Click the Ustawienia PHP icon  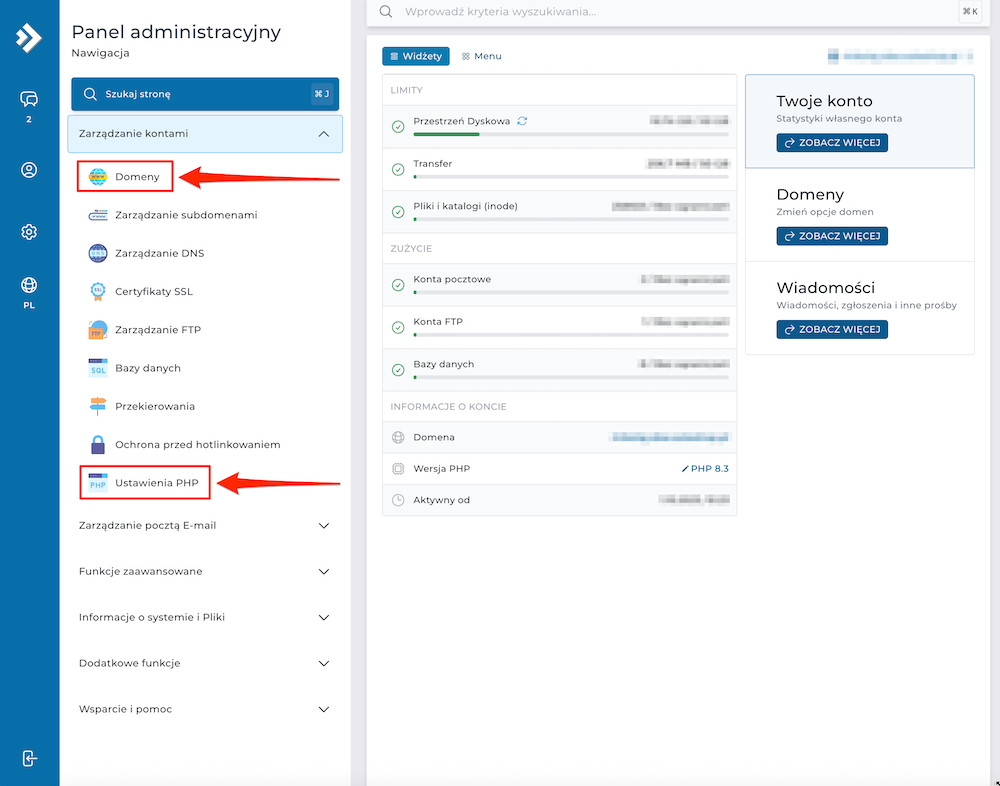[98, 483]
